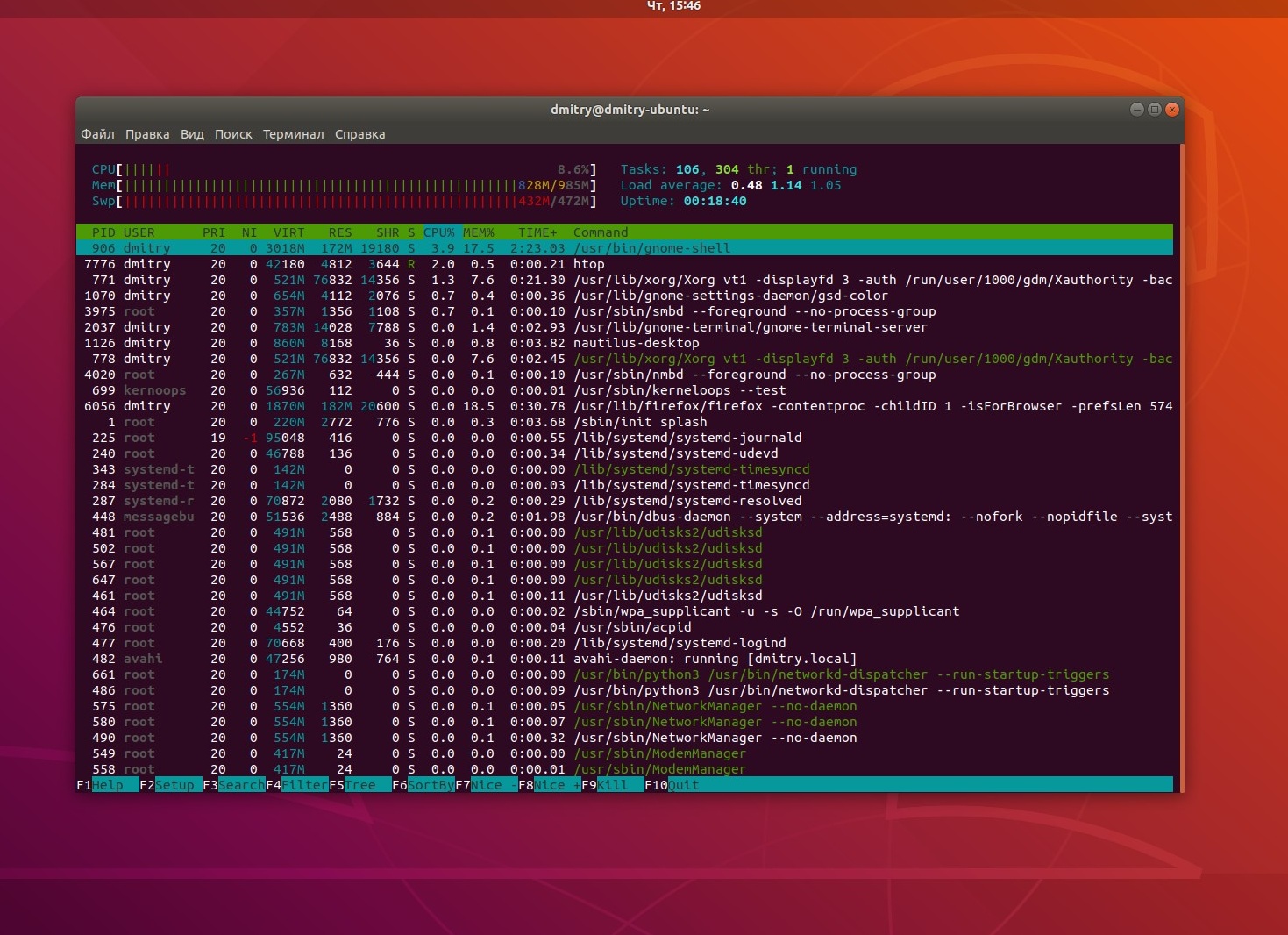This screenshot has width=1288, height=935.
Task: Click the USER column header
Action: (x=139, y=232)
